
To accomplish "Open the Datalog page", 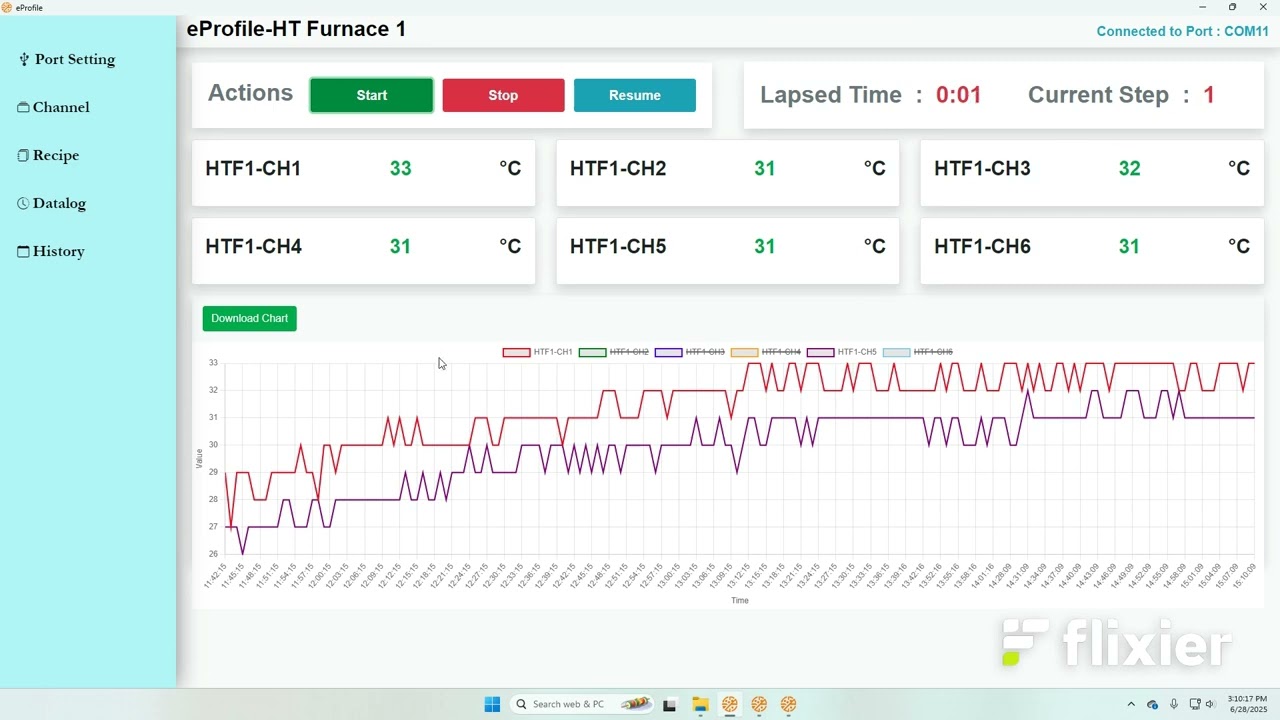I will [x=52, y=203].
